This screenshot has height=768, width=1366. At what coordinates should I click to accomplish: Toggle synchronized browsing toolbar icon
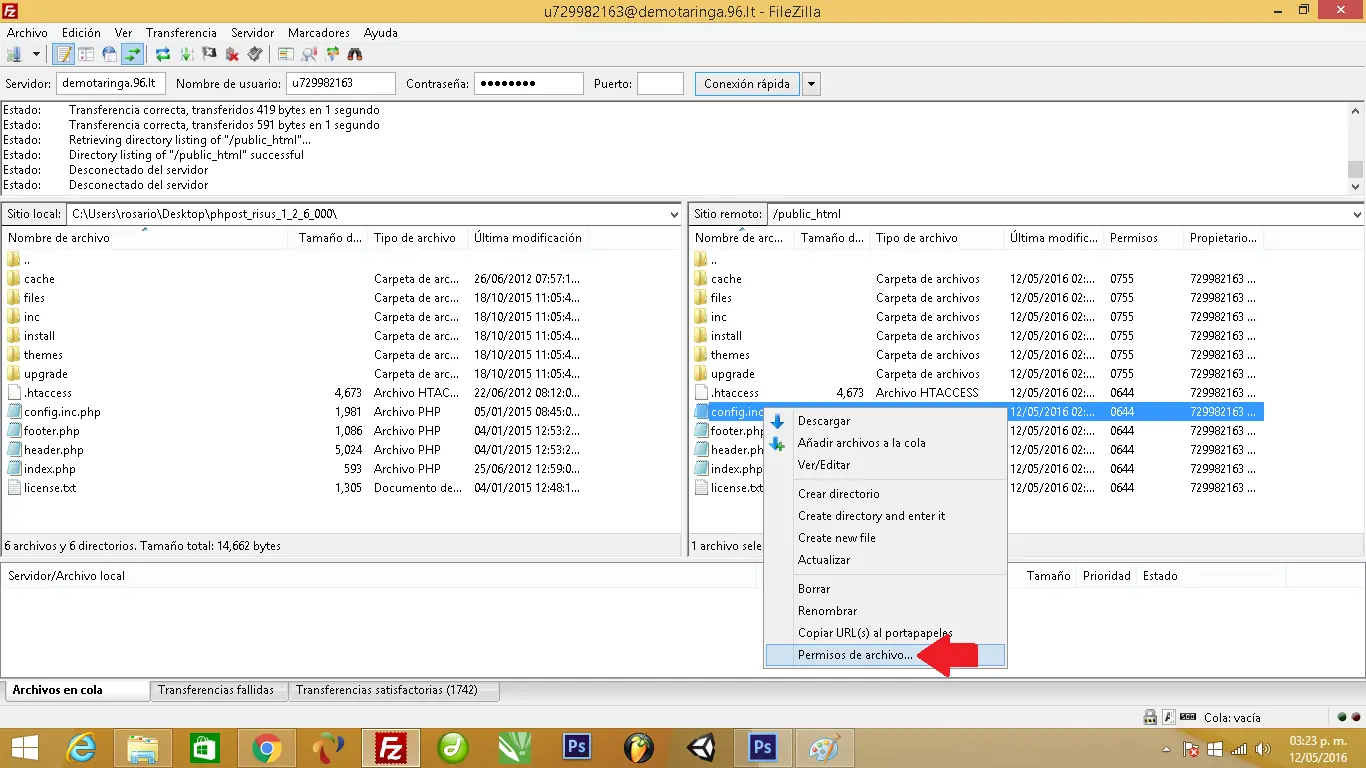coord(332,54)
